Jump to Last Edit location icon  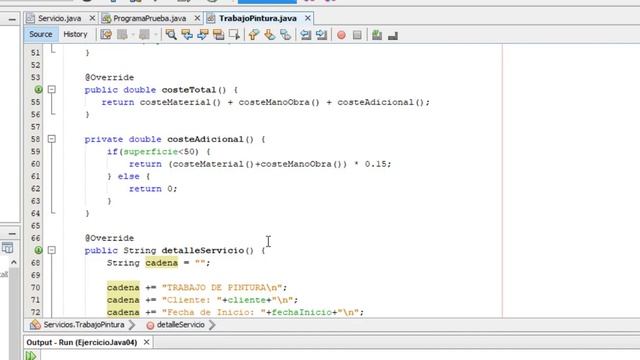pyautogui.click(x=106, y=35)
